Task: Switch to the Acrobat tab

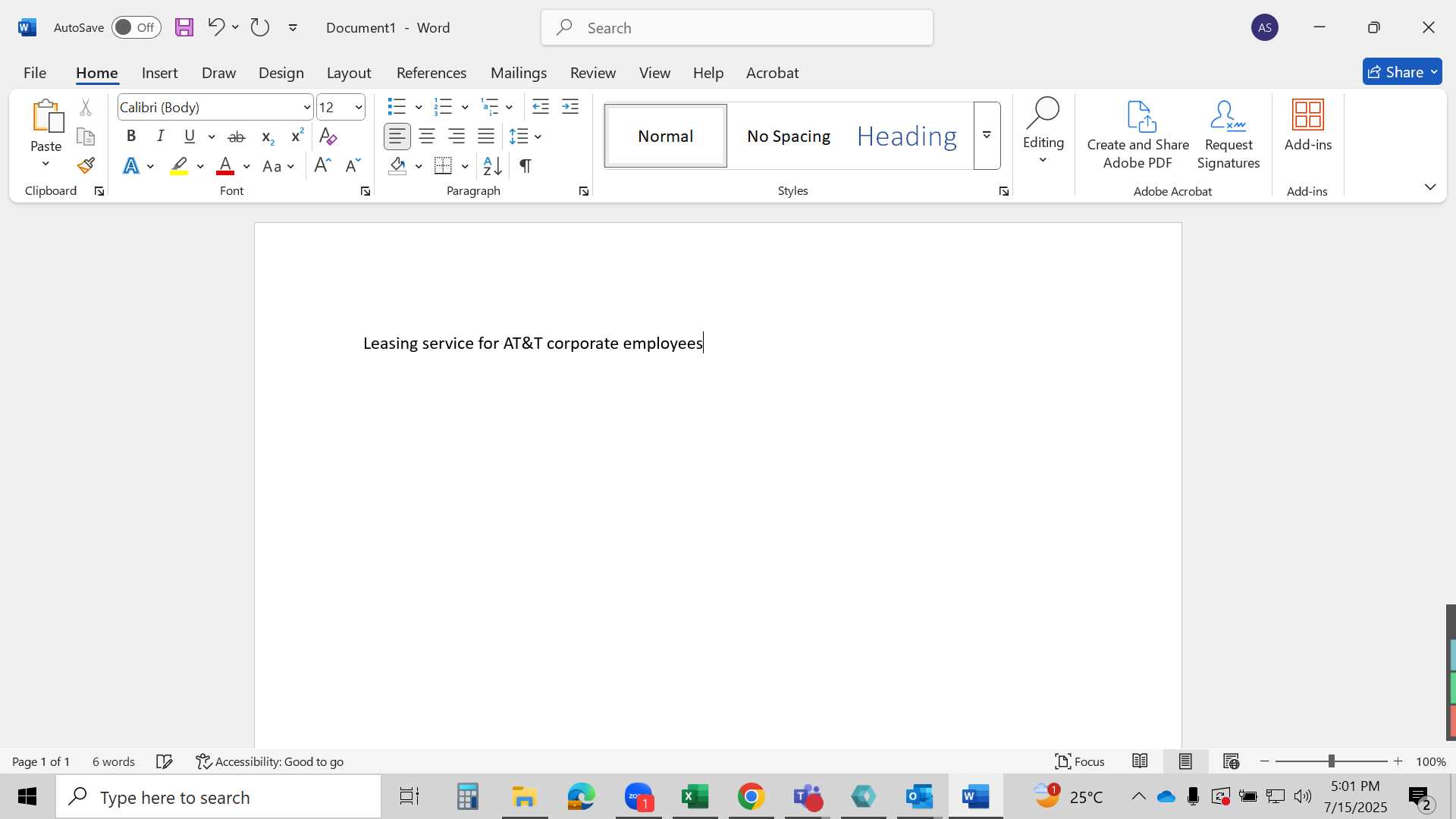Action: point(772,73)
